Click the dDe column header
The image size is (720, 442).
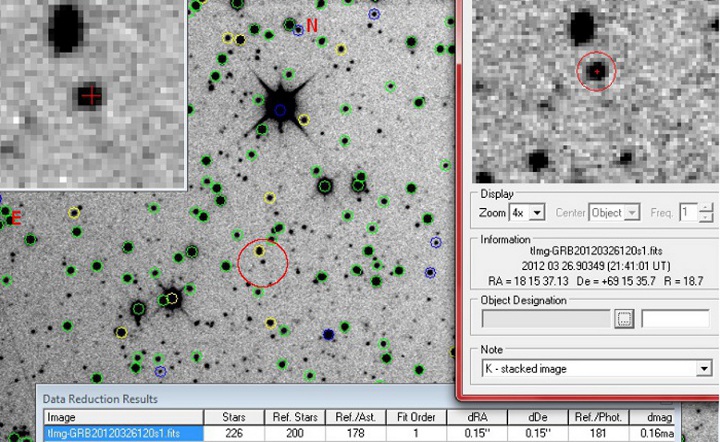point(538,417)
